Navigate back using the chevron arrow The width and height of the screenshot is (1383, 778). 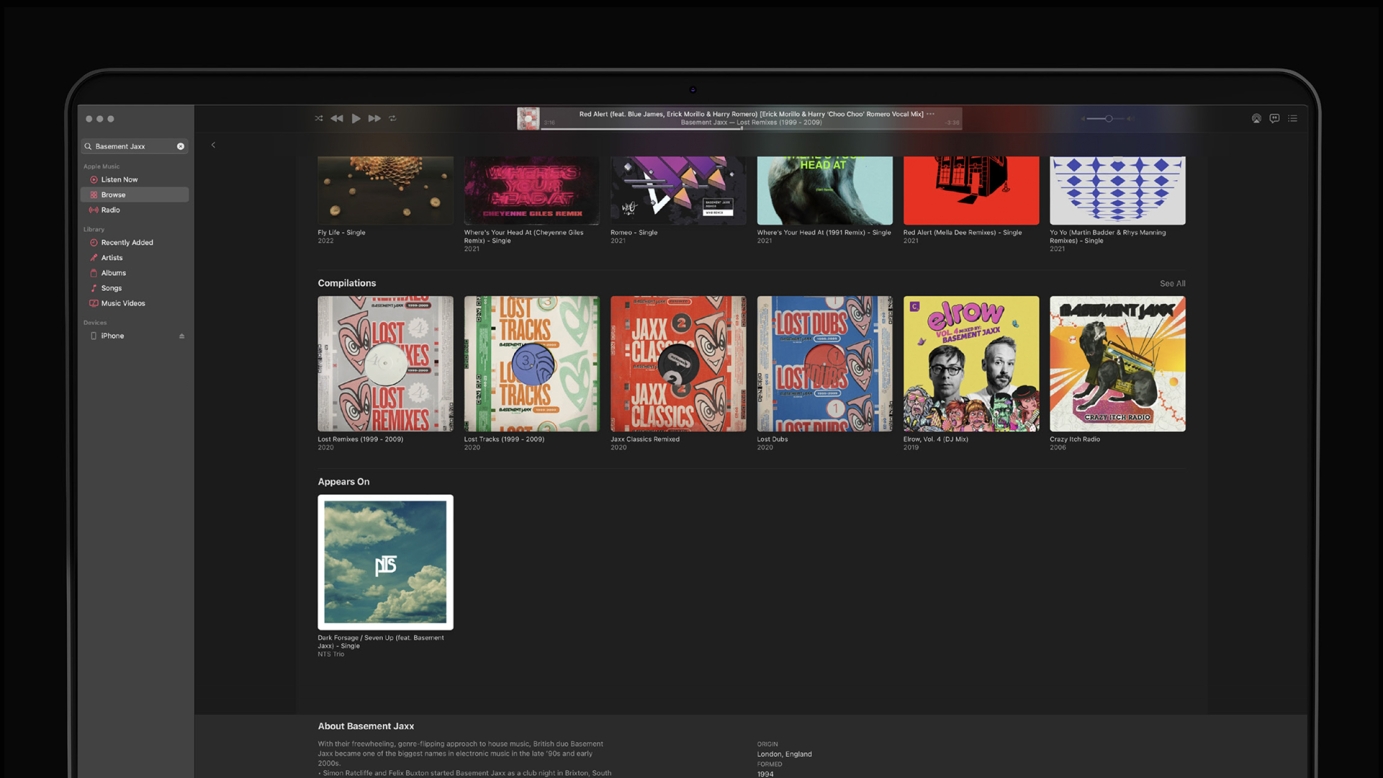coord(213,145)
